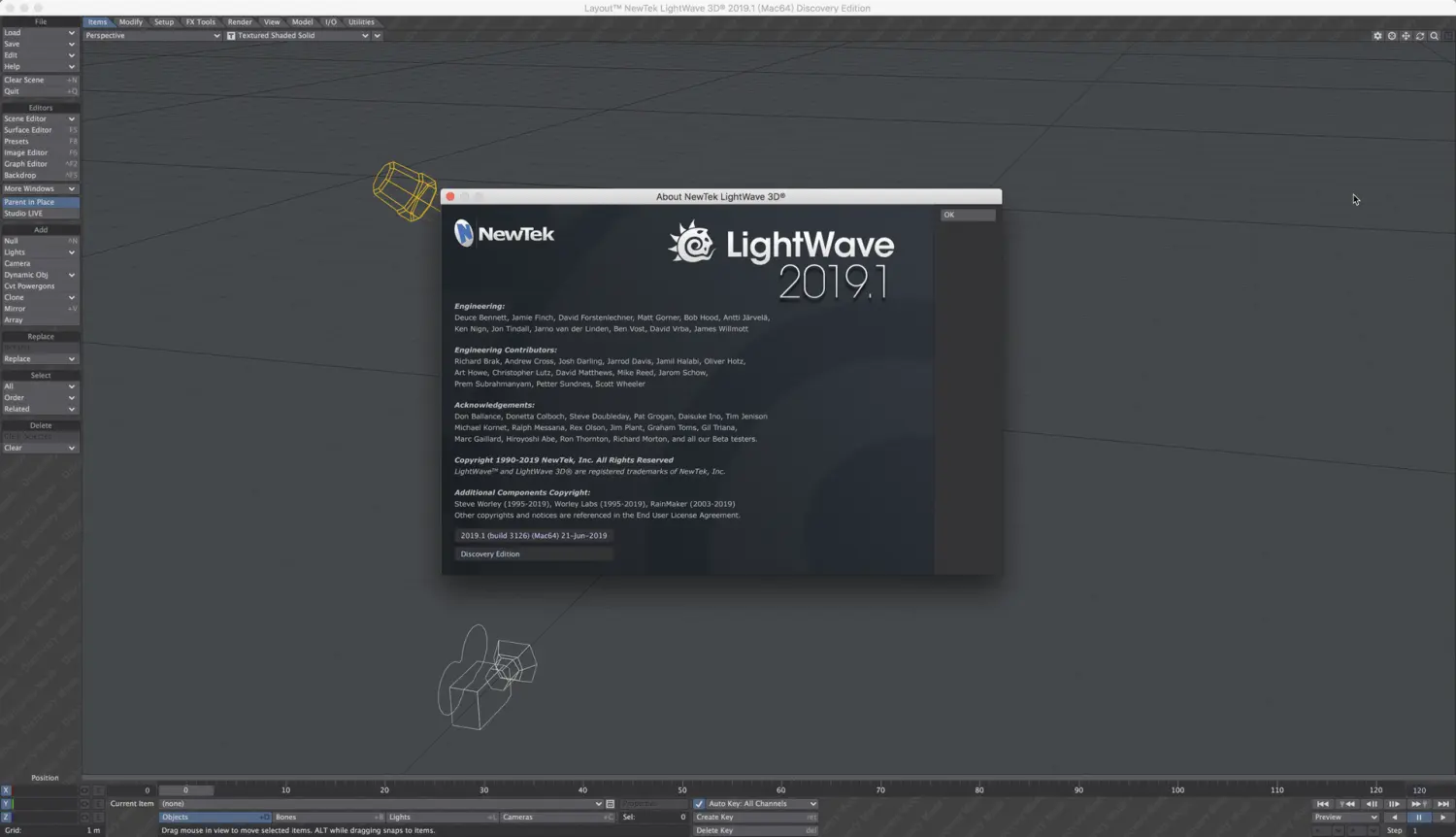Toggle the Z axis channel button
The height and width of the screenshot is (837, 1456).
[6, 818]
